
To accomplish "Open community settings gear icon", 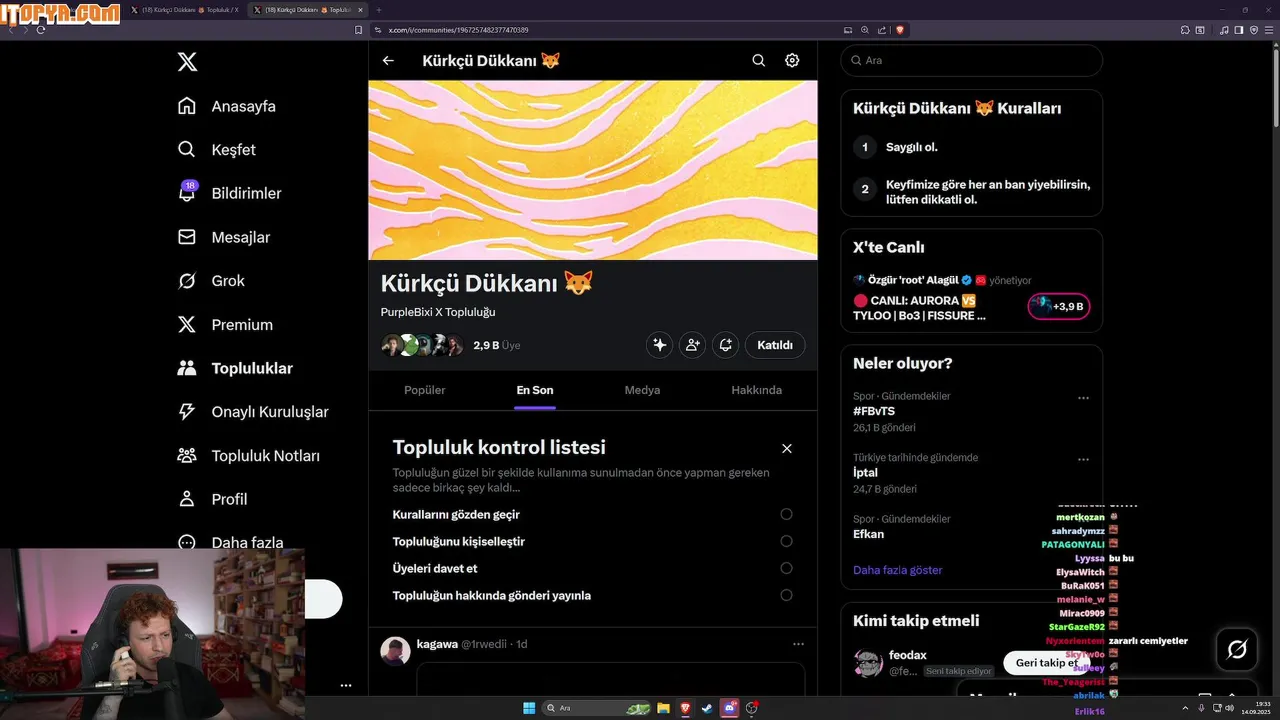I will (792, 60).
